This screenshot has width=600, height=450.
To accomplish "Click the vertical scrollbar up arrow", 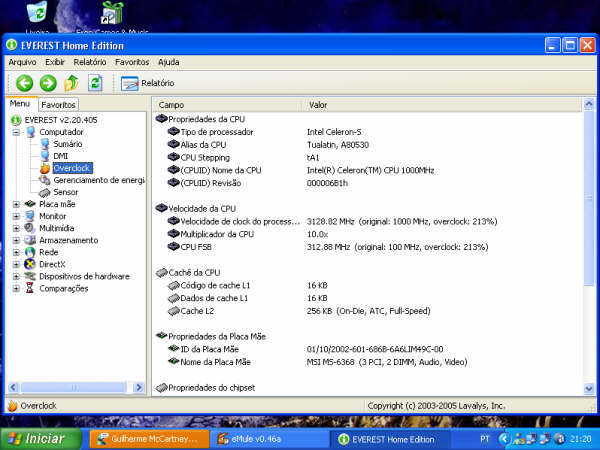I will tap(589, 104).
